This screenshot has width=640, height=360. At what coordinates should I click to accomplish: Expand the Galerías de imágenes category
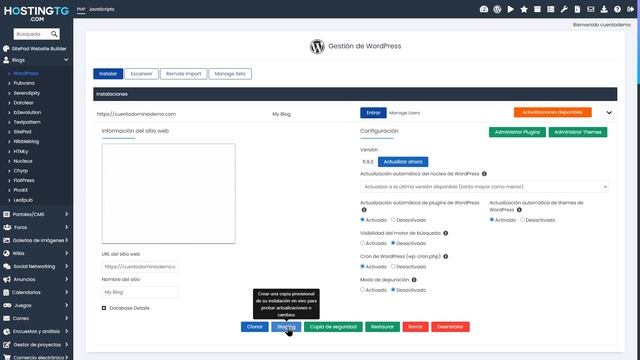click(x=67, y=240)
